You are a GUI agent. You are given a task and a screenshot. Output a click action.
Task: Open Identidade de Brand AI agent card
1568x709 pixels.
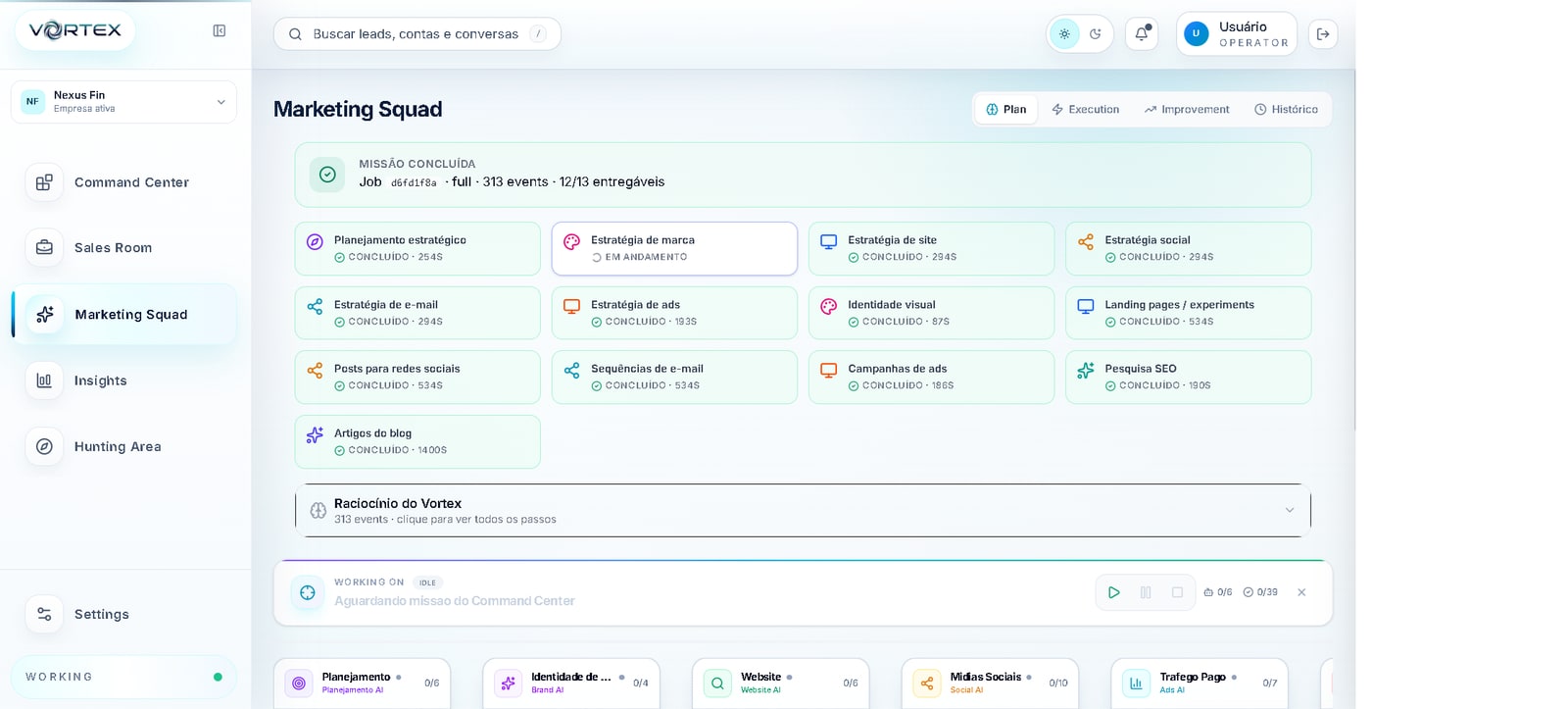(x=571, y=684)
